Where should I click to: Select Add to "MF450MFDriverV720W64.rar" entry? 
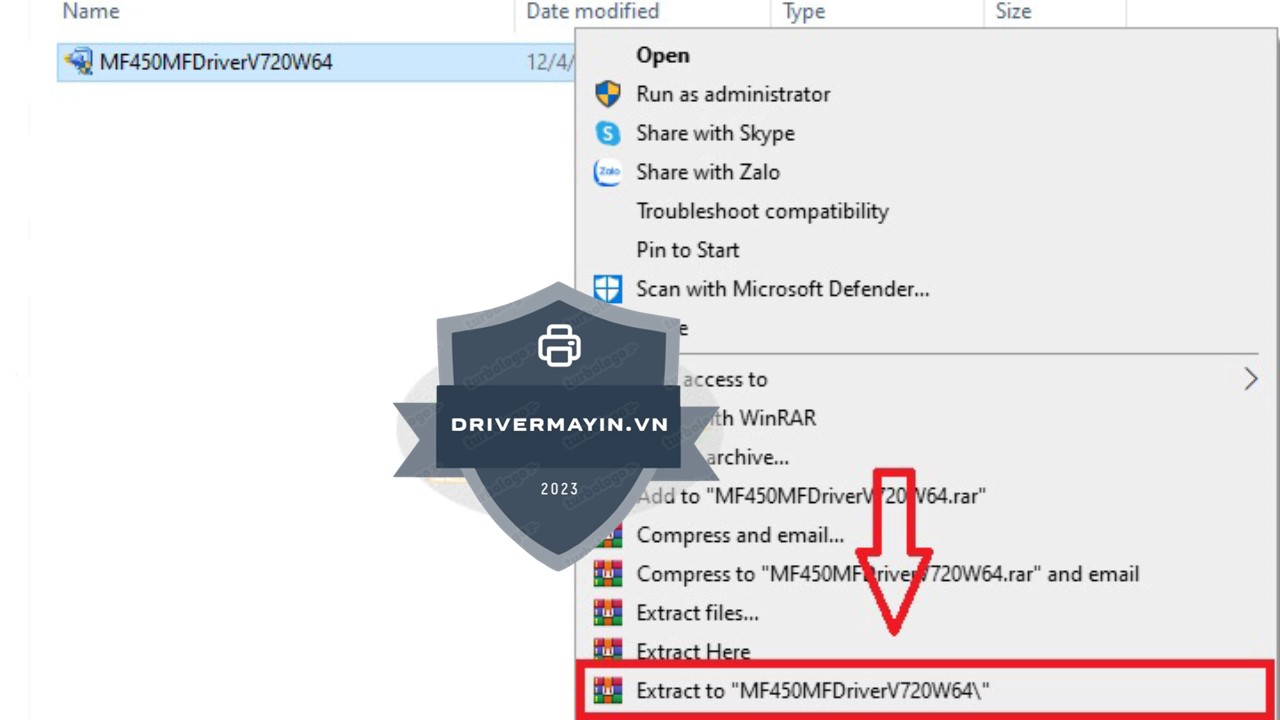coord(811,496)
